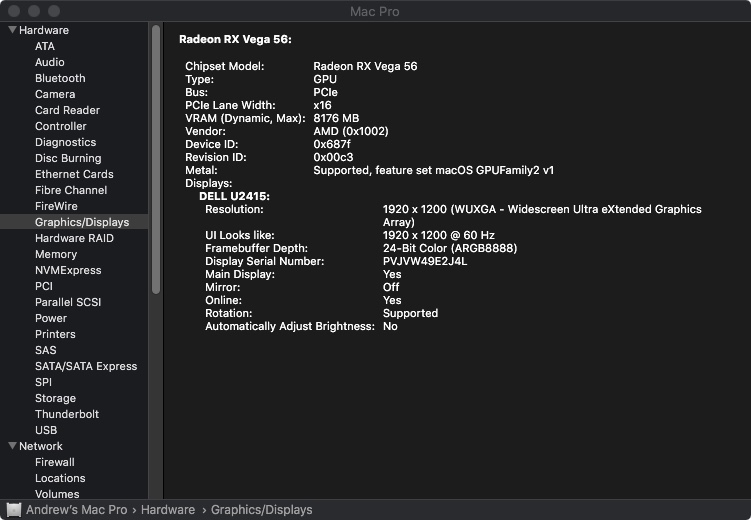The width and height of the screenshot is (751, 520).
Task: Open the Hardware RAID entry
Action: coord(74,238)
